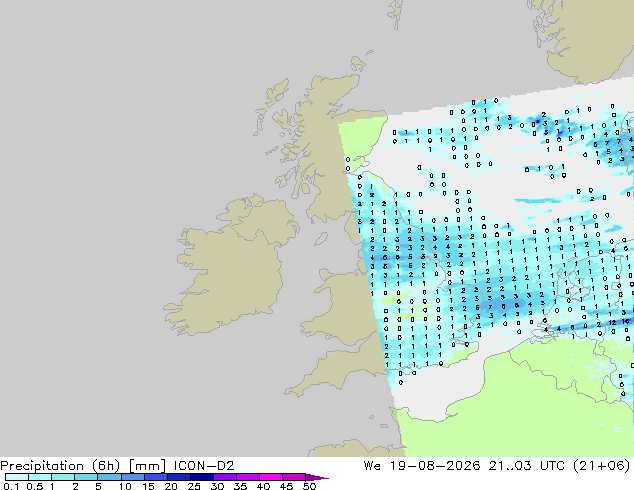Click the legend value '45'
This screenshot has height=490, width=634.
(x=286, y=486)
